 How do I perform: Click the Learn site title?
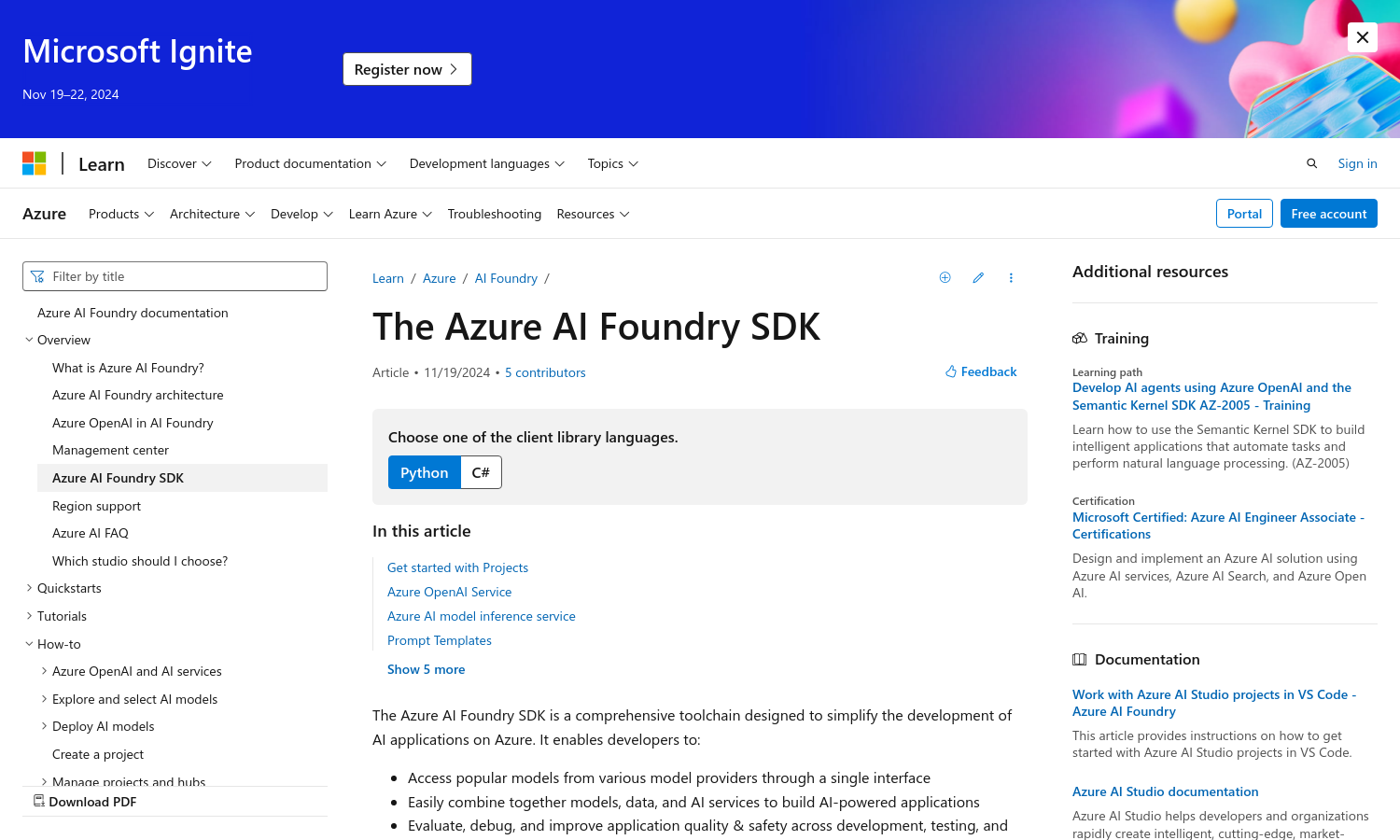coord(102,164)
